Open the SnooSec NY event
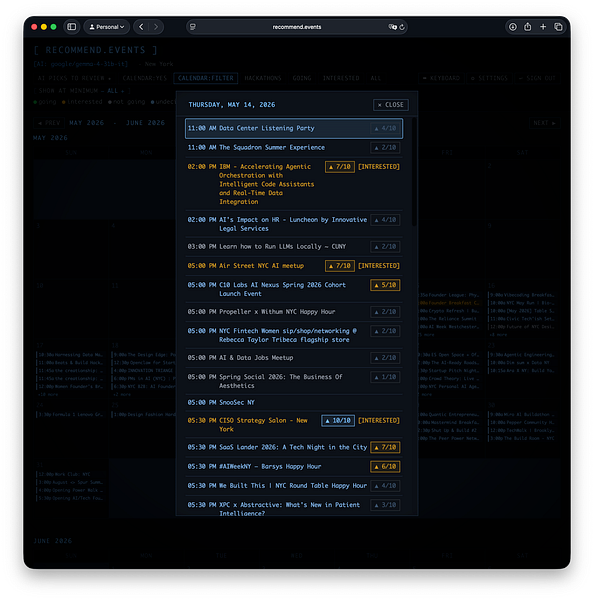This screenshot has height=600, width=594. click(294, 403)
